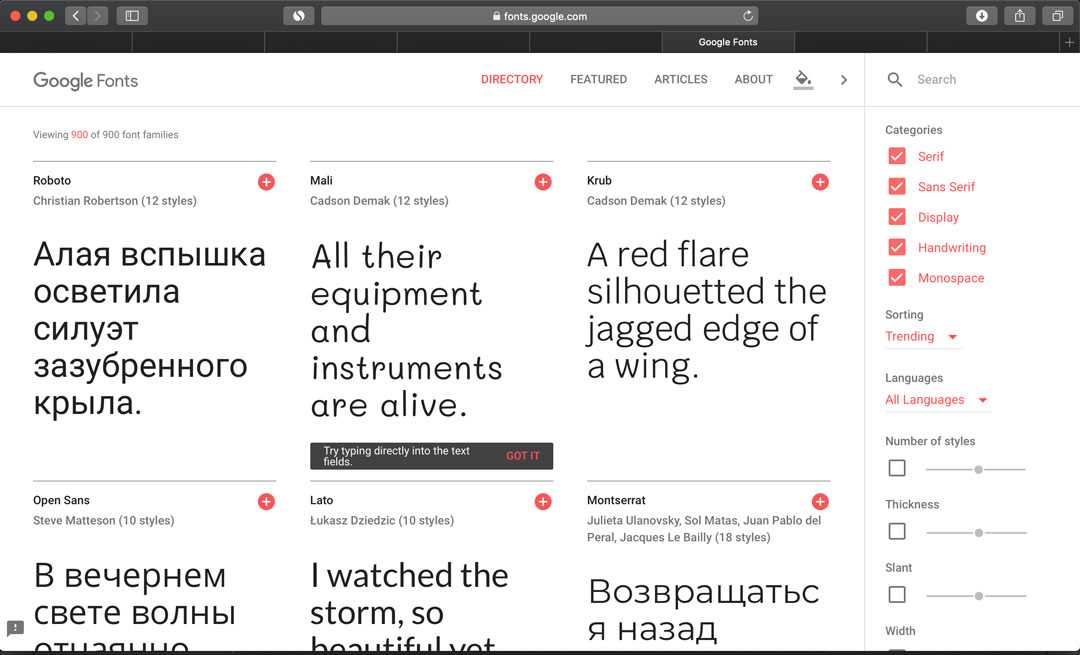1080x655 pixels.
Task: Click the feedback icon at bottom left
Action: 15,628
